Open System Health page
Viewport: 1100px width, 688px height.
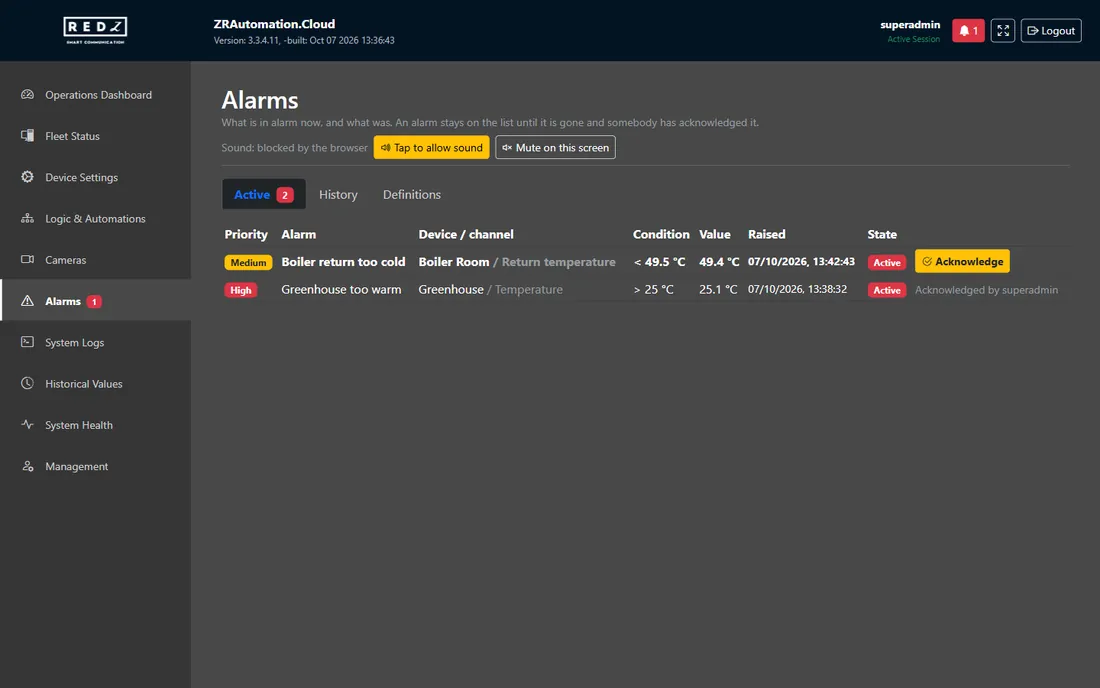coord(79,425)
